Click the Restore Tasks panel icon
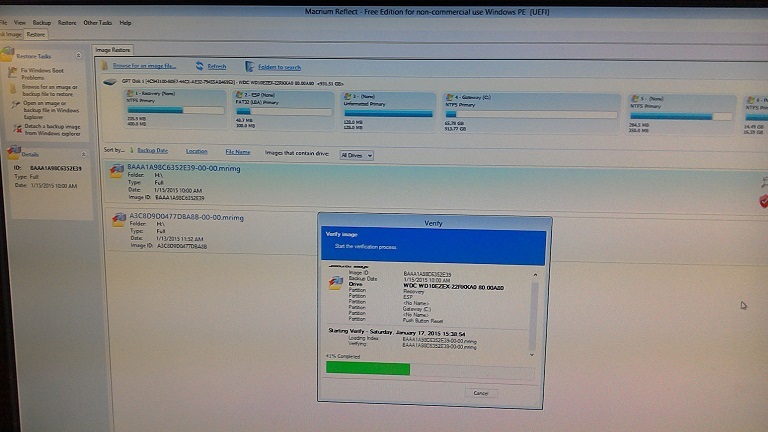This screenshot has height=432, width=768. [x=7, y=54]
